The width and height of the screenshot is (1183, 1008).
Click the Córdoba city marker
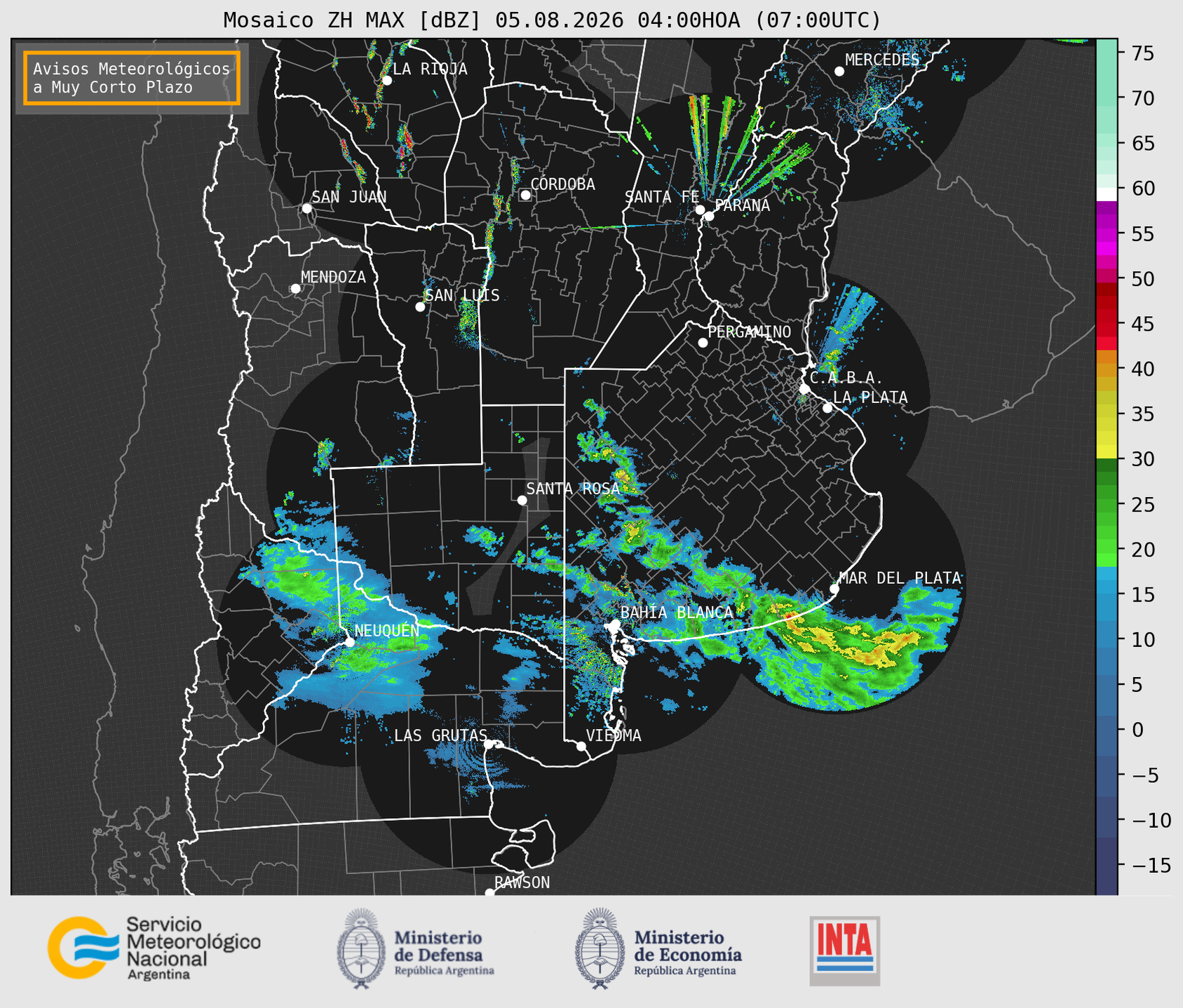pyautogui.click(x=525, y=195)
